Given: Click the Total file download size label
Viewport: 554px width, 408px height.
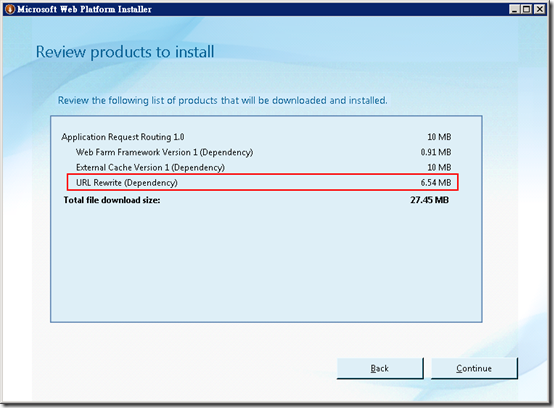Looking at the screenshot, I should pos(112,200).
